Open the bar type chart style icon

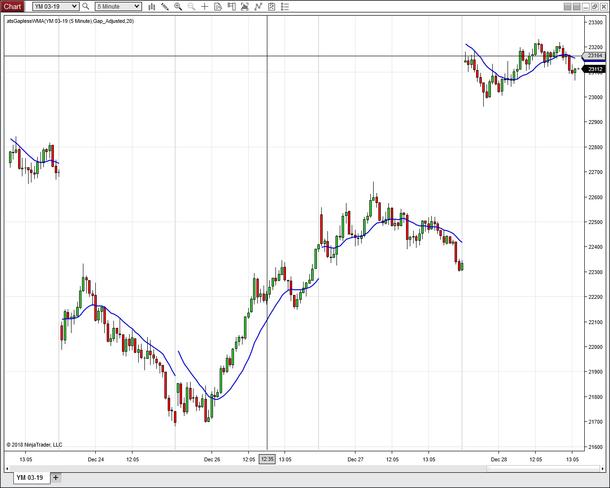[152, 7]
